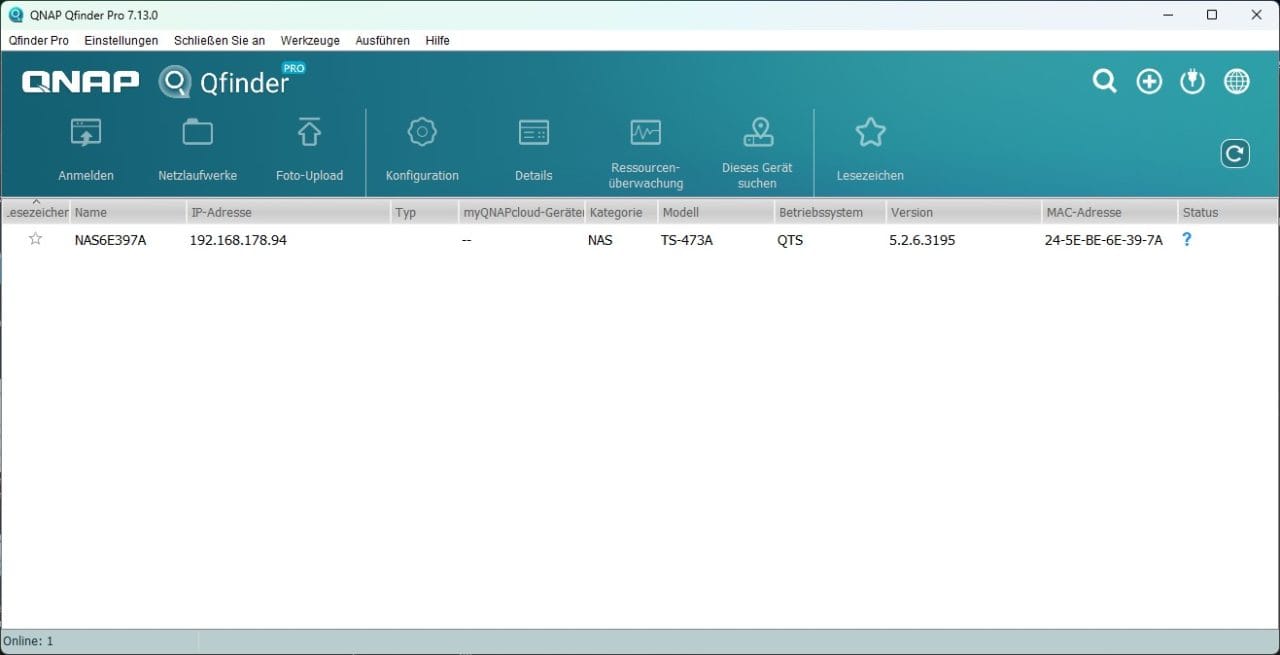The width and height of the screenshot is (1280, 655).
Task: Open the Ausführen menu
Action: pyautogui.click(x=382, y=41)
